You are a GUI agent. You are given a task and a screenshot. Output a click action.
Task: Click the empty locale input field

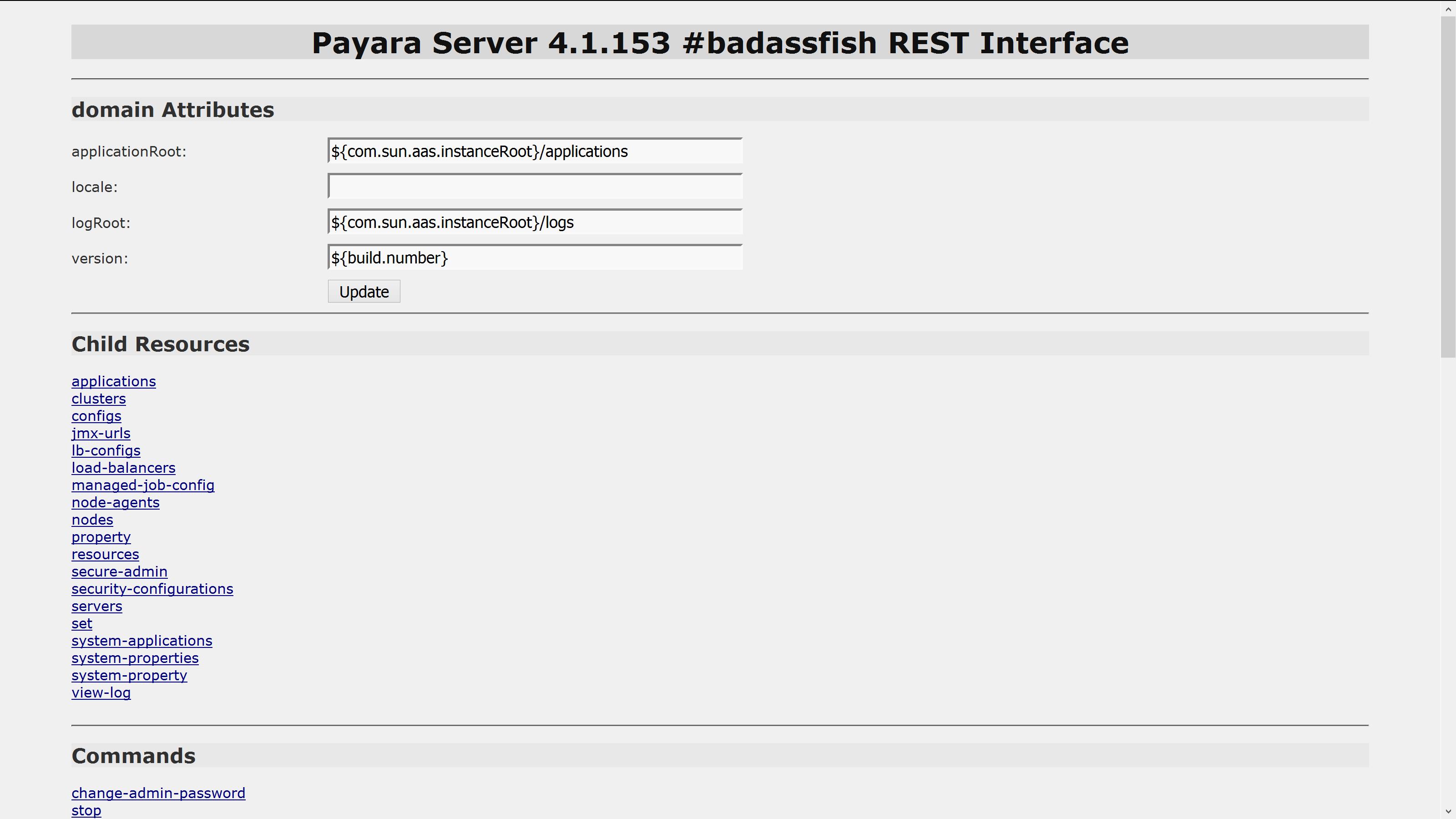(x=534, y=187)
